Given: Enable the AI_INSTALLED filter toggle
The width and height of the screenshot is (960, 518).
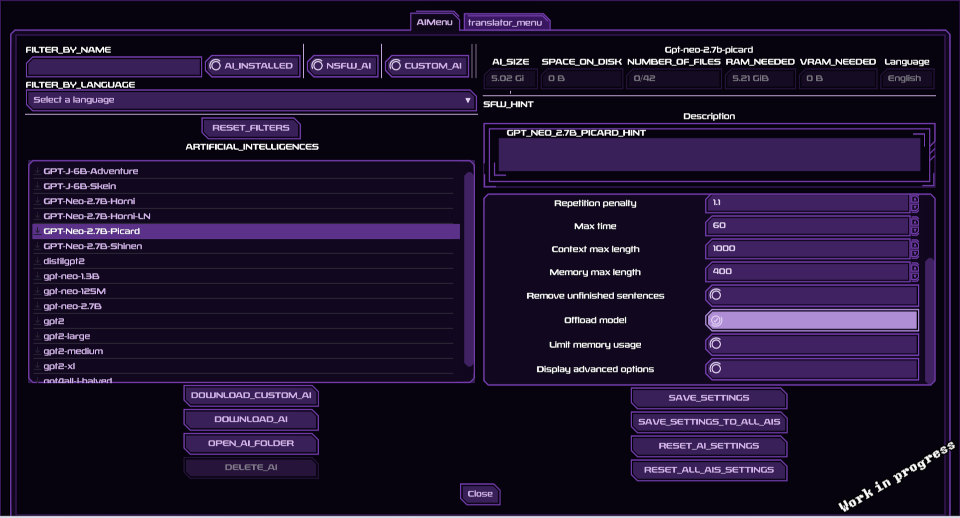Looking at the screenshot, I should pos(215,66).
